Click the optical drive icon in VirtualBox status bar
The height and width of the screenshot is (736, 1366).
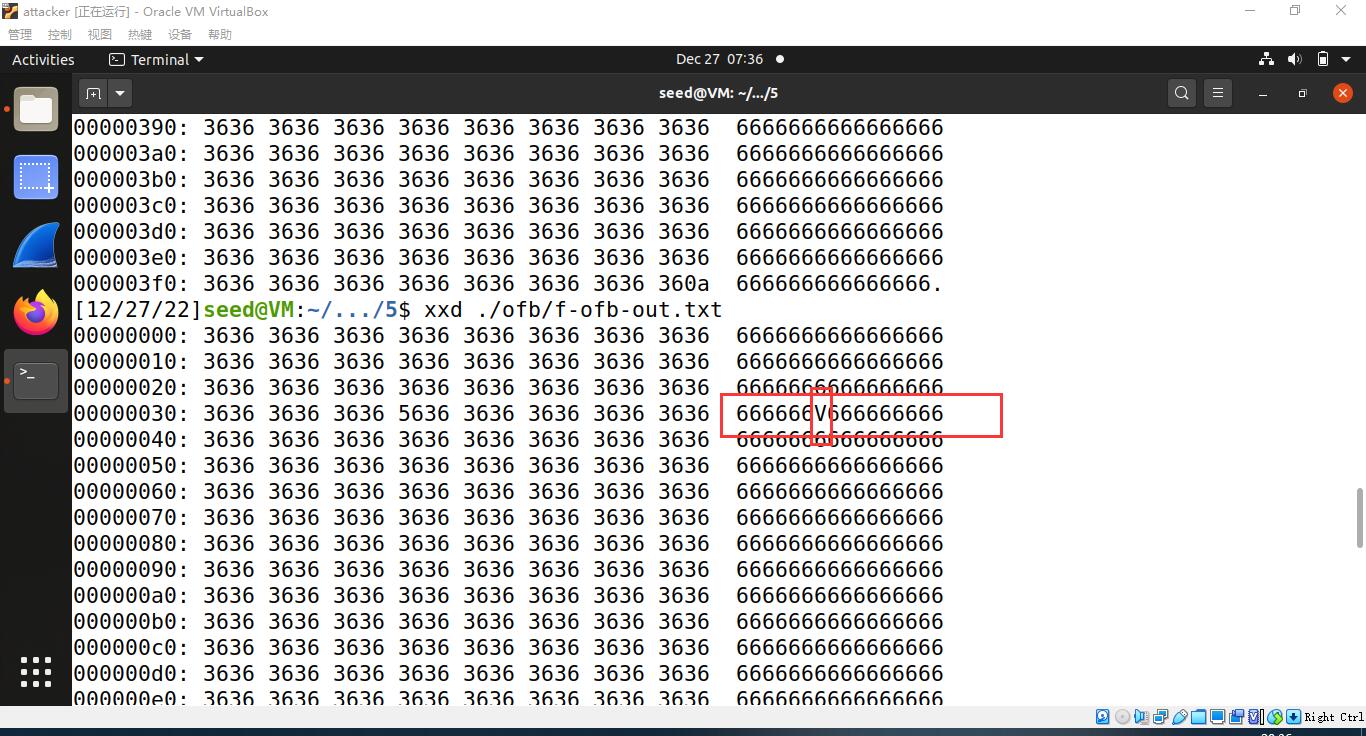pyautogui.click(x=1122, y=717)
